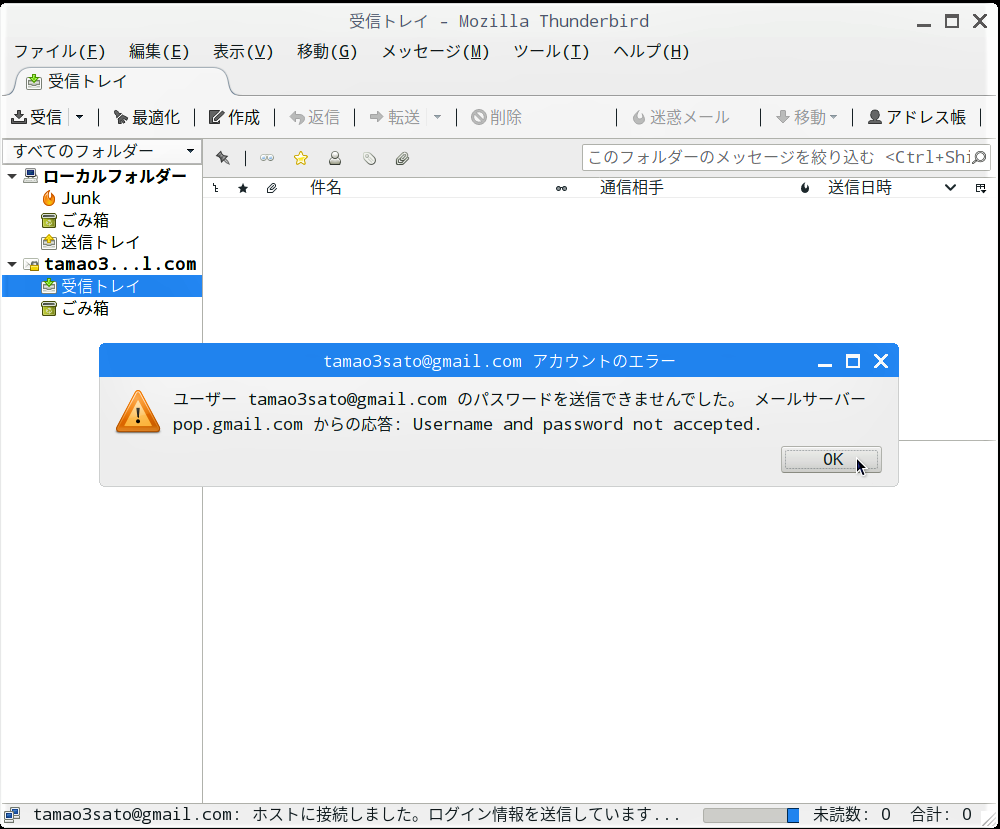This screenshot has height=829, width=1000.
Task: Open the ファイル(F) menu
Action: tap(59, 52)
